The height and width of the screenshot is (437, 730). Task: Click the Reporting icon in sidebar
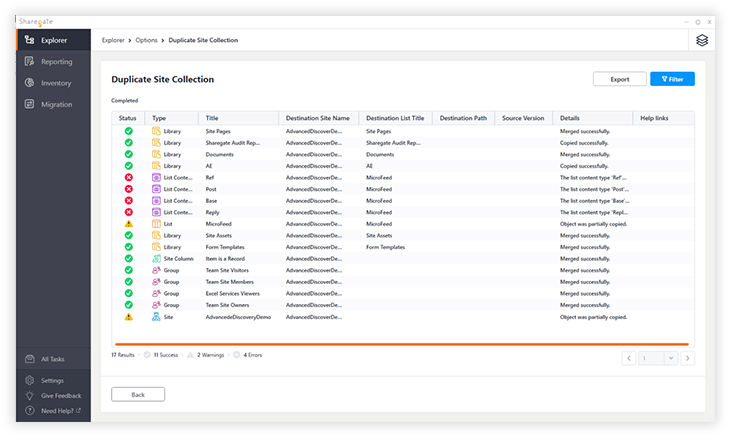29,61
